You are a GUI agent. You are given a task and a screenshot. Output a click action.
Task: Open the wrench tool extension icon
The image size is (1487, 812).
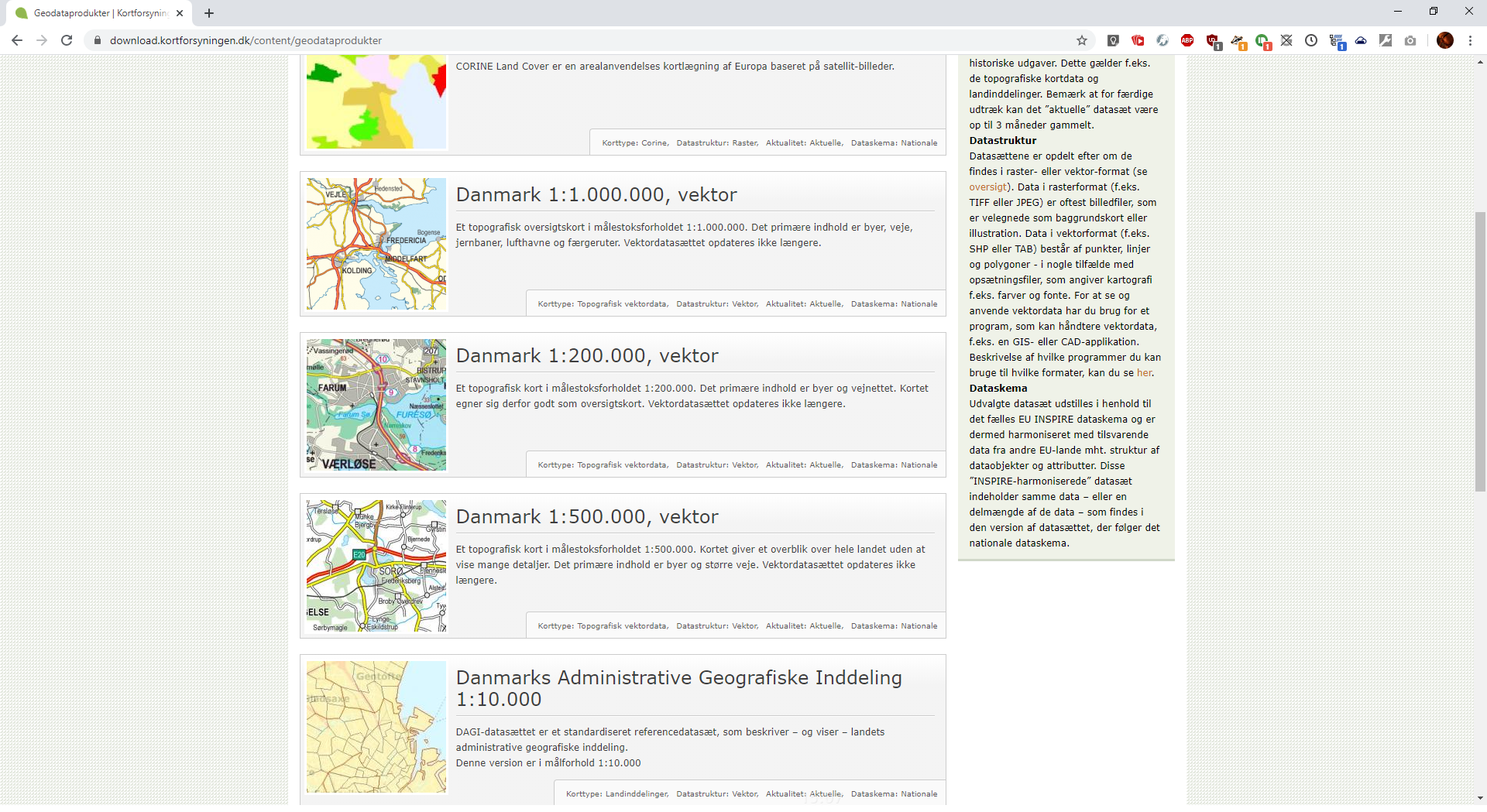pyautogui.click(x=1386, y=40)
